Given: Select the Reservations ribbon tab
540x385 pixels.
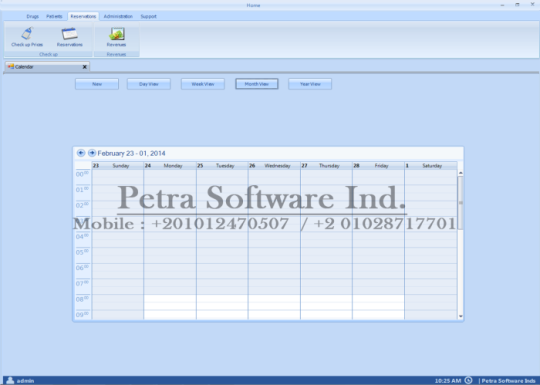Looking at the screenshot, I should point(83,16).
